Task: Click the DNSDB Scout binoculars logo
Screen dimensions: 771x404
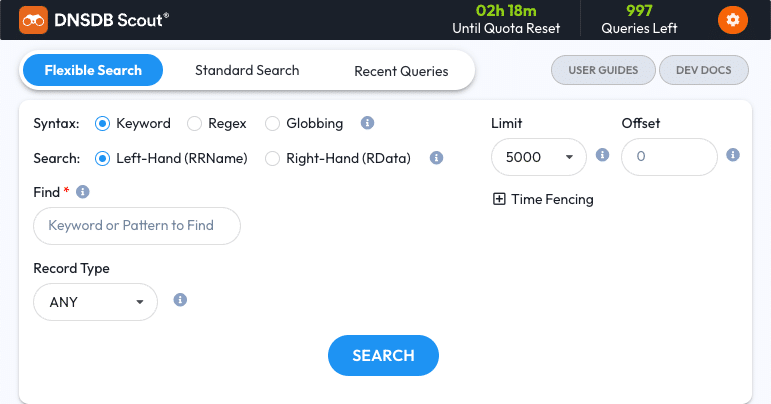Action: pyautogui.click(x=33, y=20)
